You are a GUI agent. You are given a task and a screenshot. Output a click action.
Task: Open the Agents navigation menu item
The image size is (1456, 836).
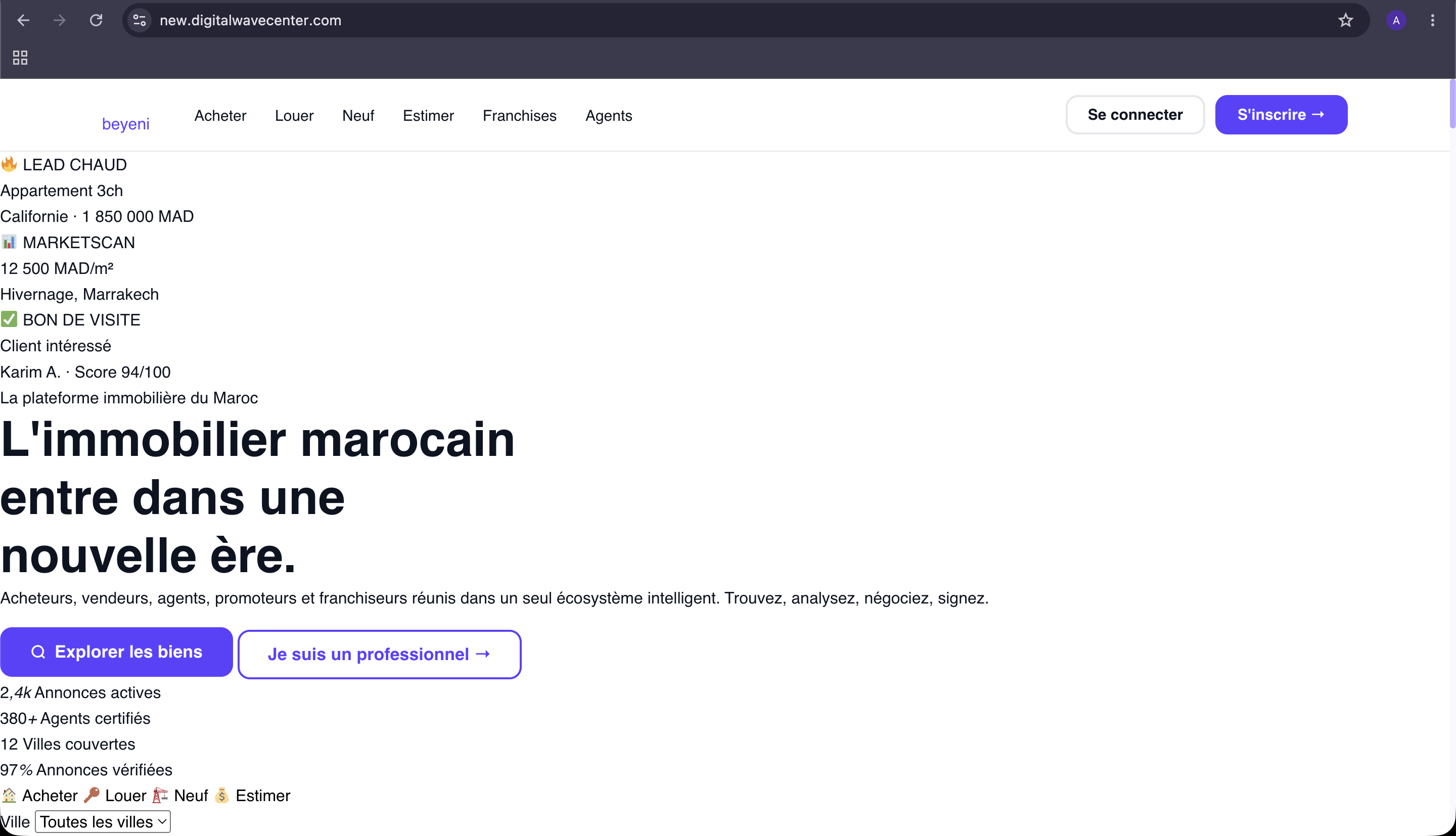(x=609, y=115)
